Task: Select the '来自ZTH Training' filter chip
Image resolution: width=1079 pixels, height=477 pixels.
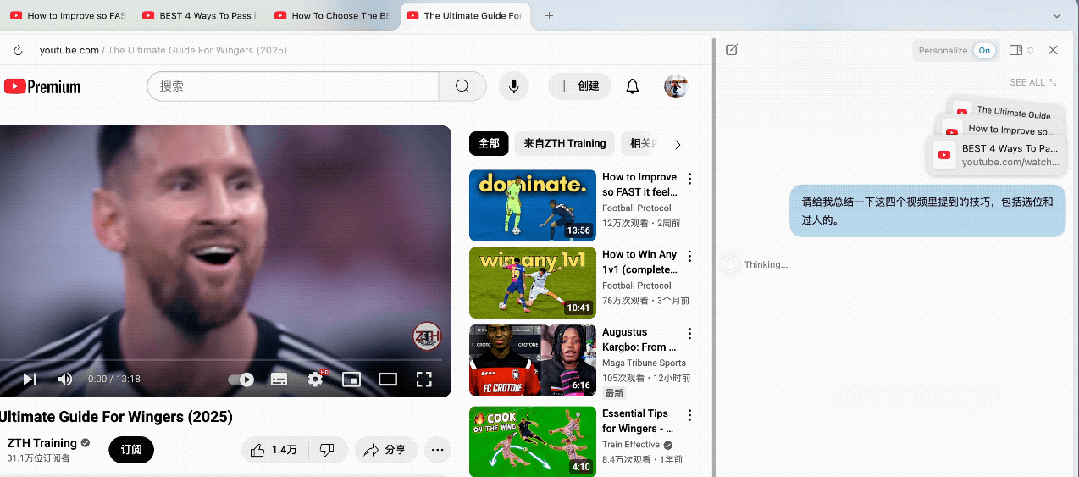Action: tap(564, 143)
